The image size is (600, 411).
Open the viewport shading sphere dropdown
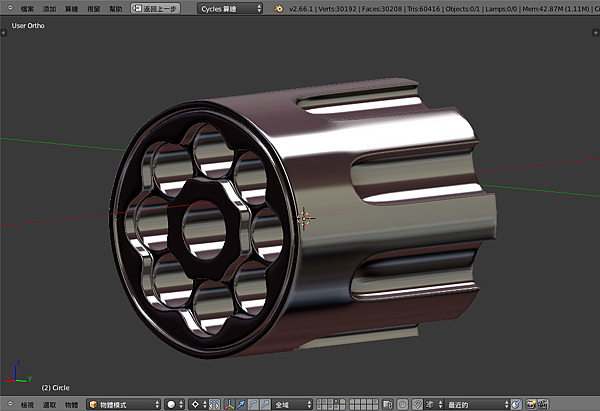[x=174, y=404]
